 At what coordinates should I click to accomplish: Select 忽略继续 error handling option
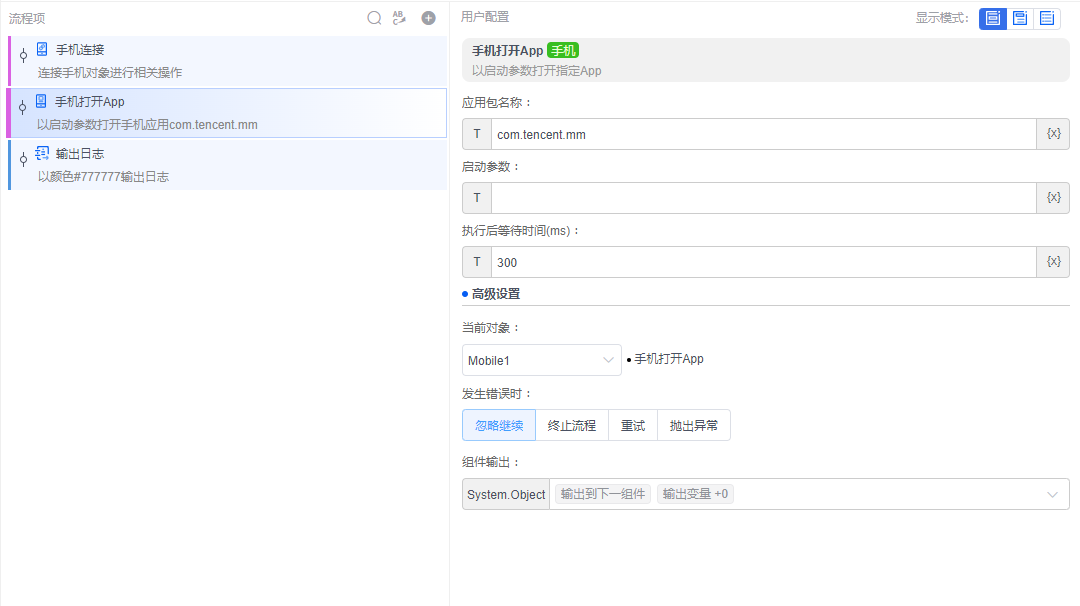click(498, 424)
